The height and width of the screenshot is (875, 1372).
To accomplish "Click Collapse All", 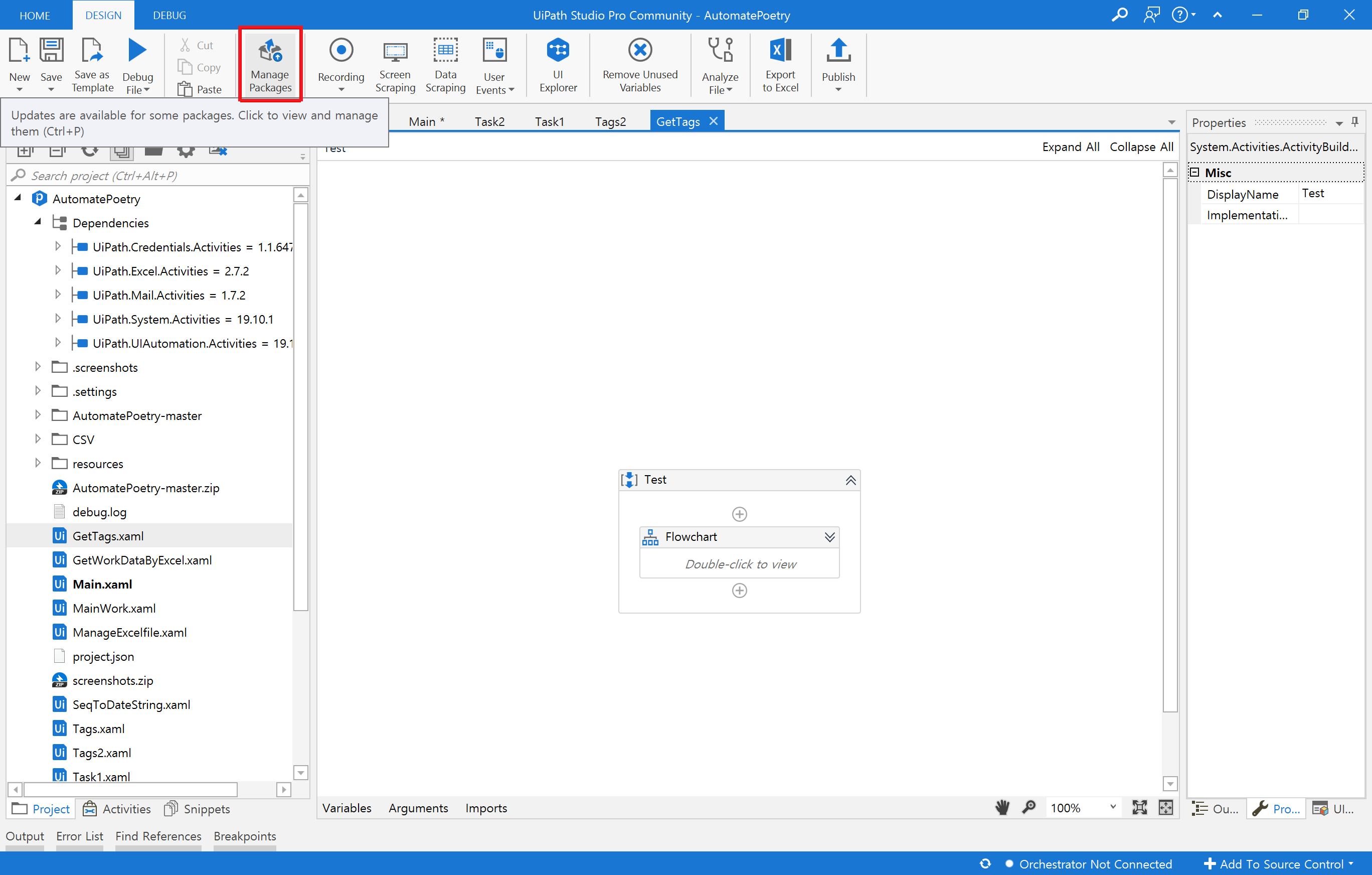I will pos(1141,147).
